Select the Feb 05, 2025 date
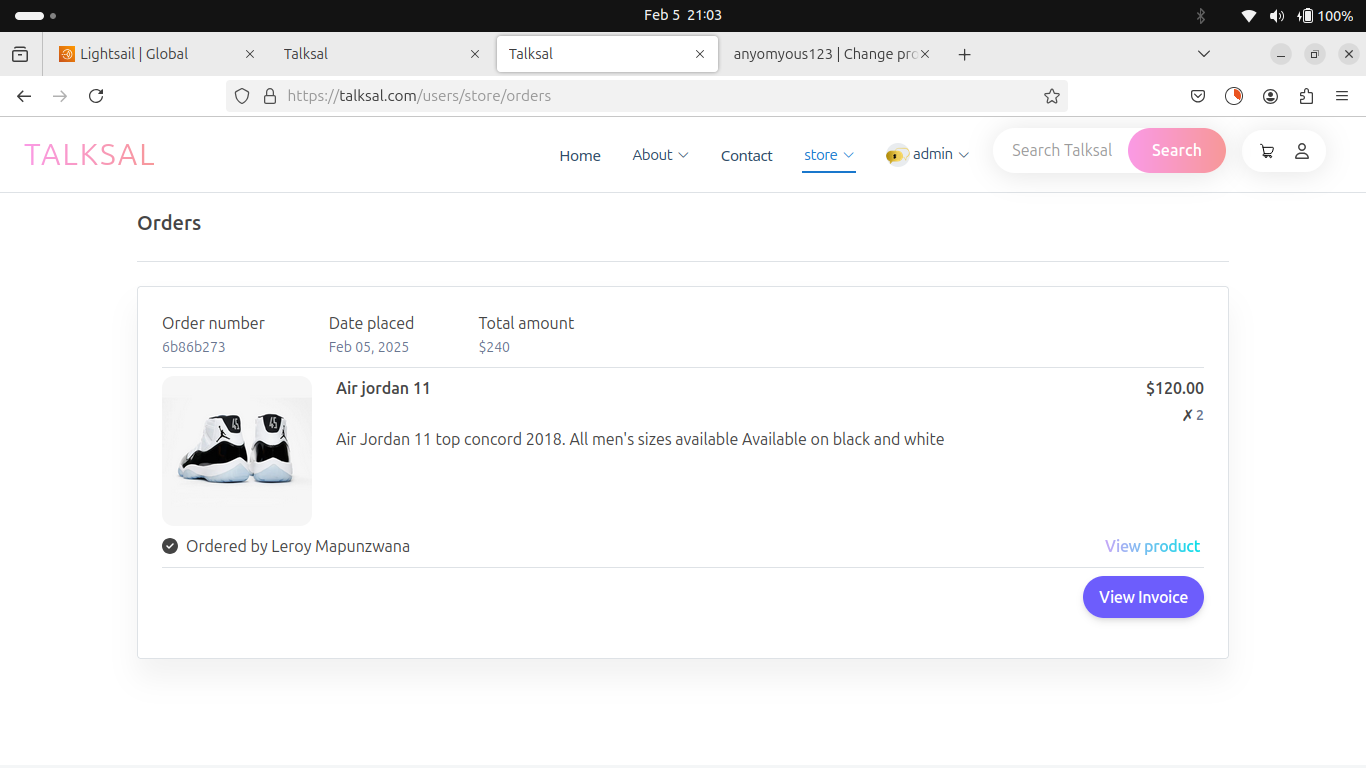Viewport: 1366px width, 768px height. point(369,347)
